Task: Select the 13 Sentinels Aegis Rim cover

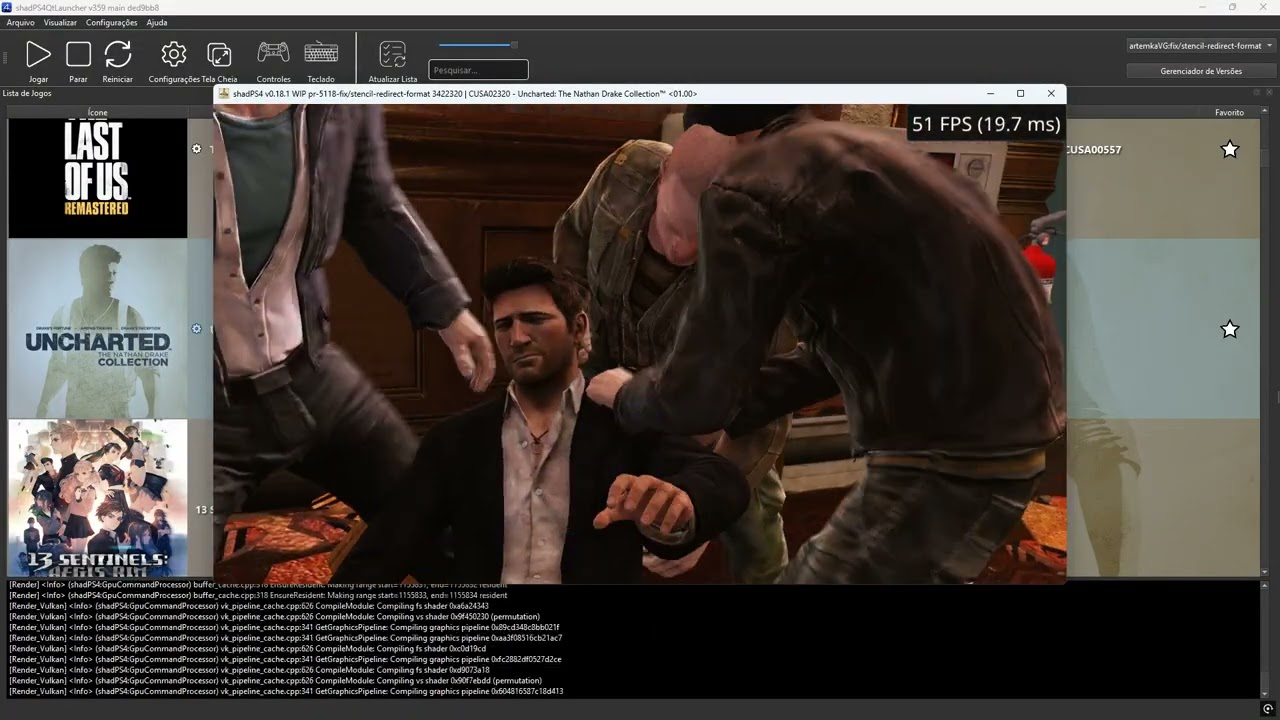Action: (x=97, y=498)
